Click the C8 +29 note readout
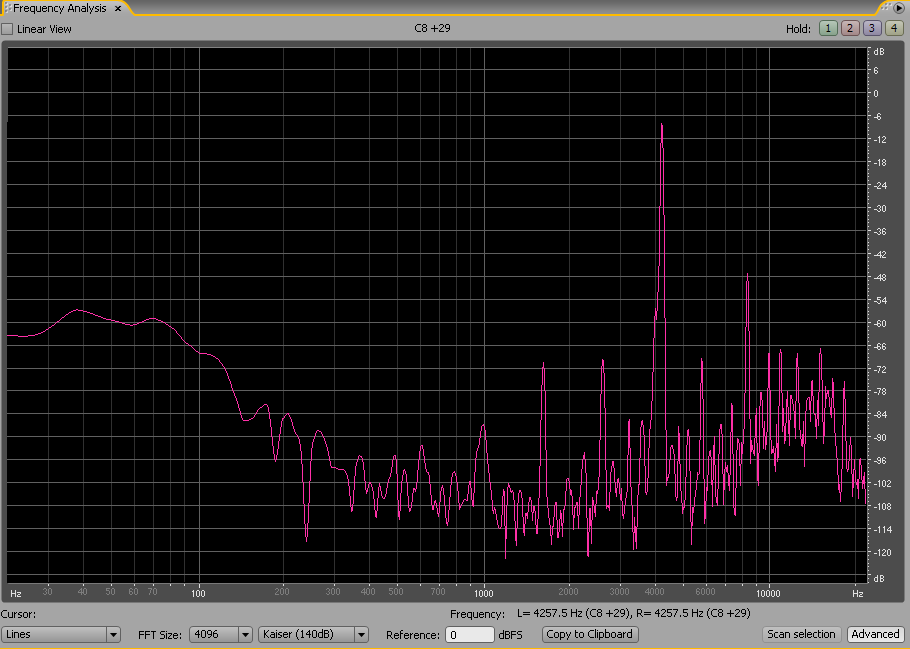Viewport: 910px width, 649px height. point(432,28)
